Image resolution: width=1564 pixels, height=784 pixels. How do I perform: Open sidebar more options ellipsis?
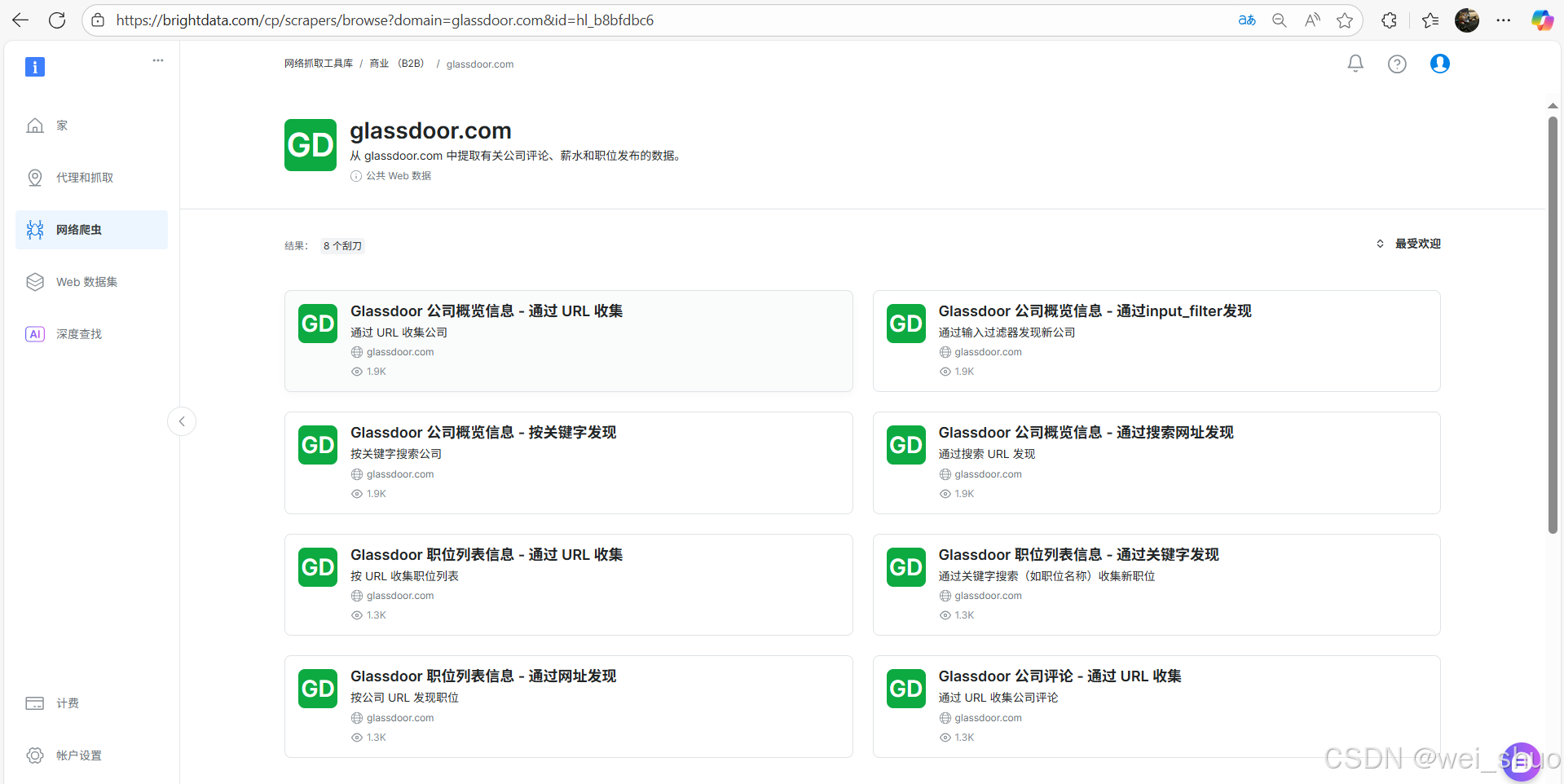(158, 60)
